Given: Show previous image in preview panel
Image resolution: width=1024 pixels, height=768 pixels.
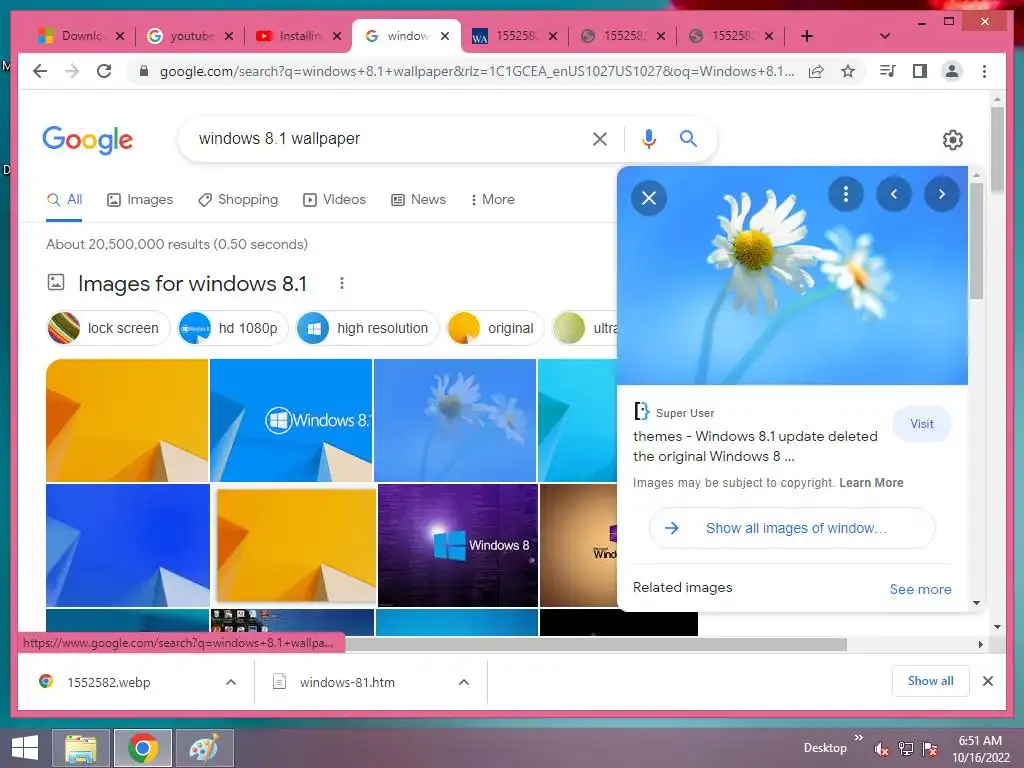Looking at the screenshot, I should coord(894,194).
